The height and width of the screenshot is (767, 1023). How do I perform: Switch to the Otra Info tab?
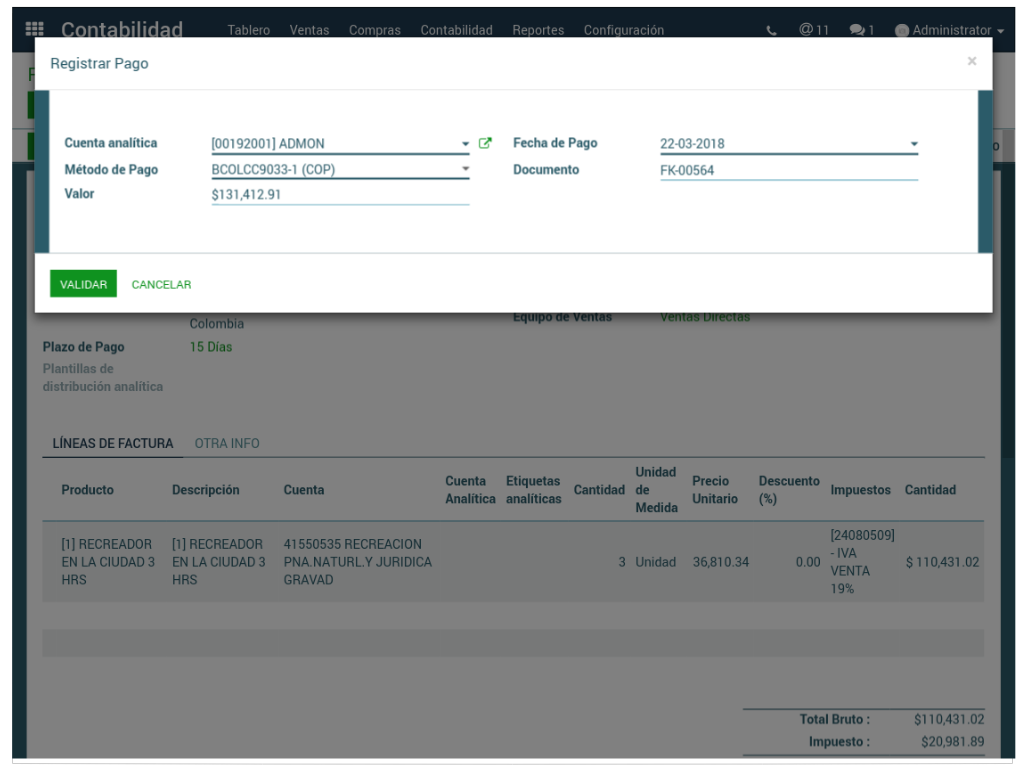click(227, 443)
